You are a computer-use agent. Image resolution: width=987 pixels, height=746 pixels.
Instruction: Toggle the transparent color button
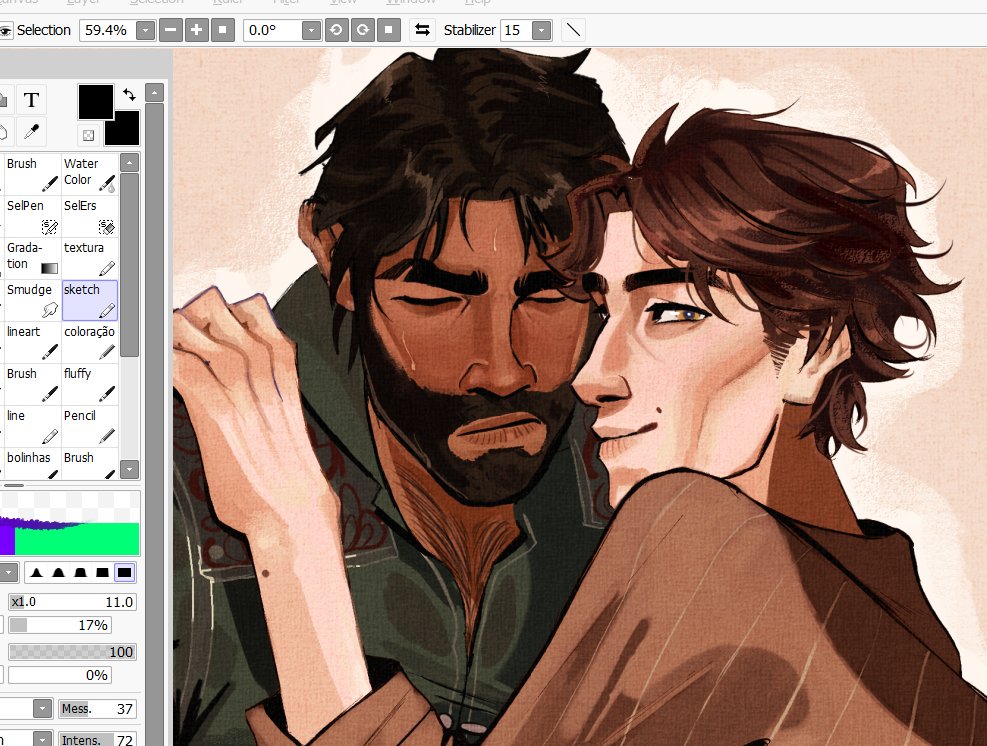click(x=89, y=135)
